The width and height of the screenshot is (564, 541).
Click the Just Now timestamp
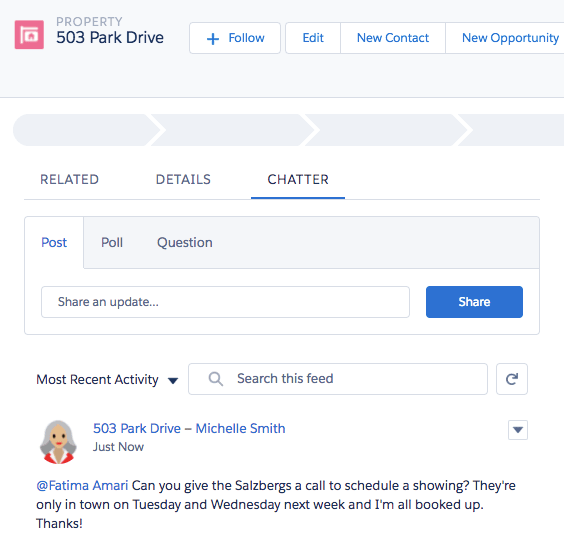[118, 447]
